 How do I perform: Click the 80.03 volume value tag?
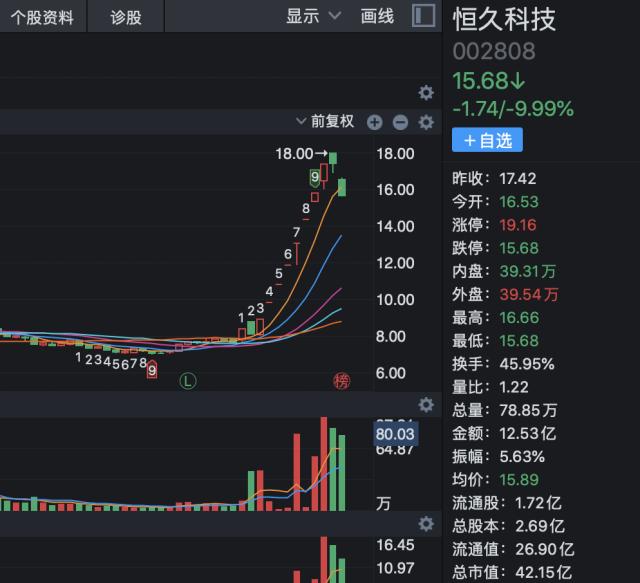pos(395,434)
